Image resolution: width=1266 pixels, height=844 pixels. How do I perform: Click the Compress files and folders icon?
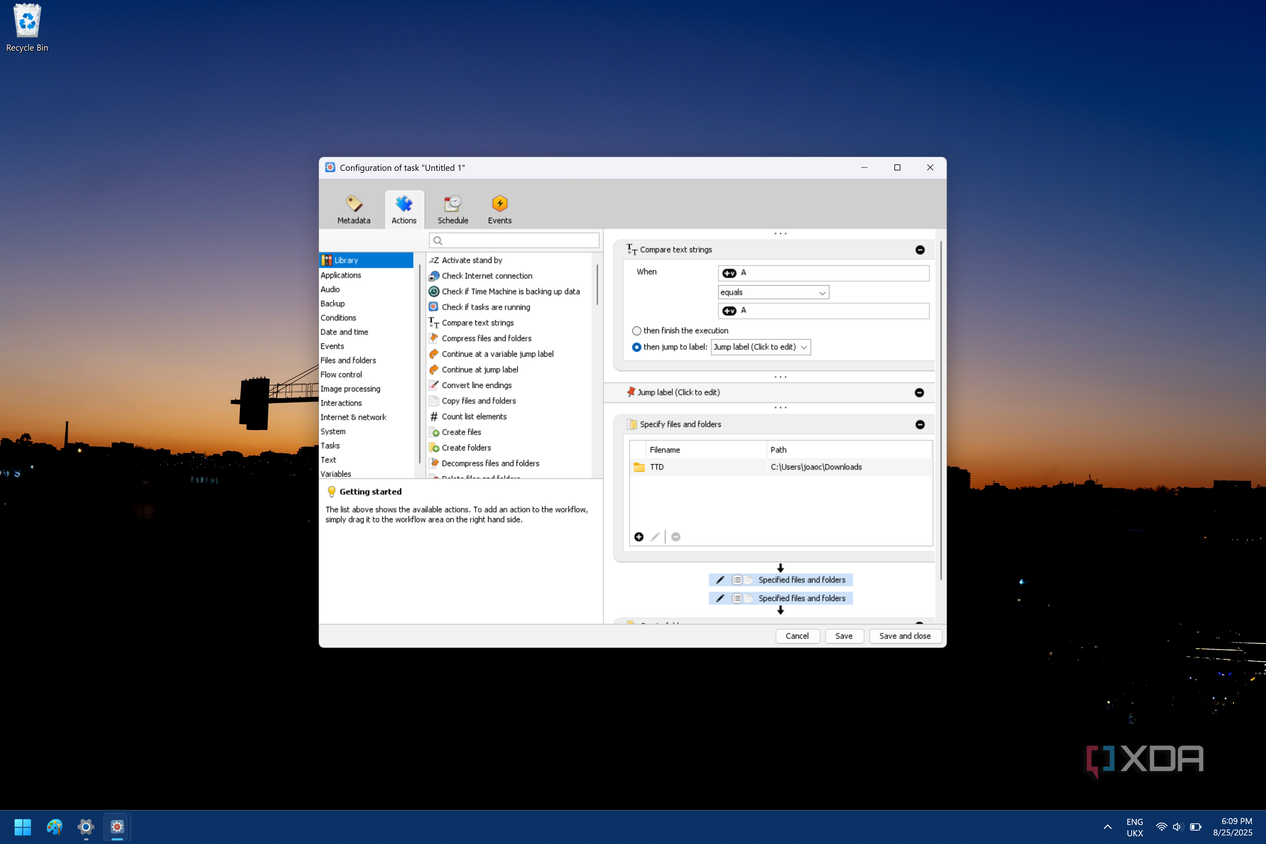[x=434, y=338]
